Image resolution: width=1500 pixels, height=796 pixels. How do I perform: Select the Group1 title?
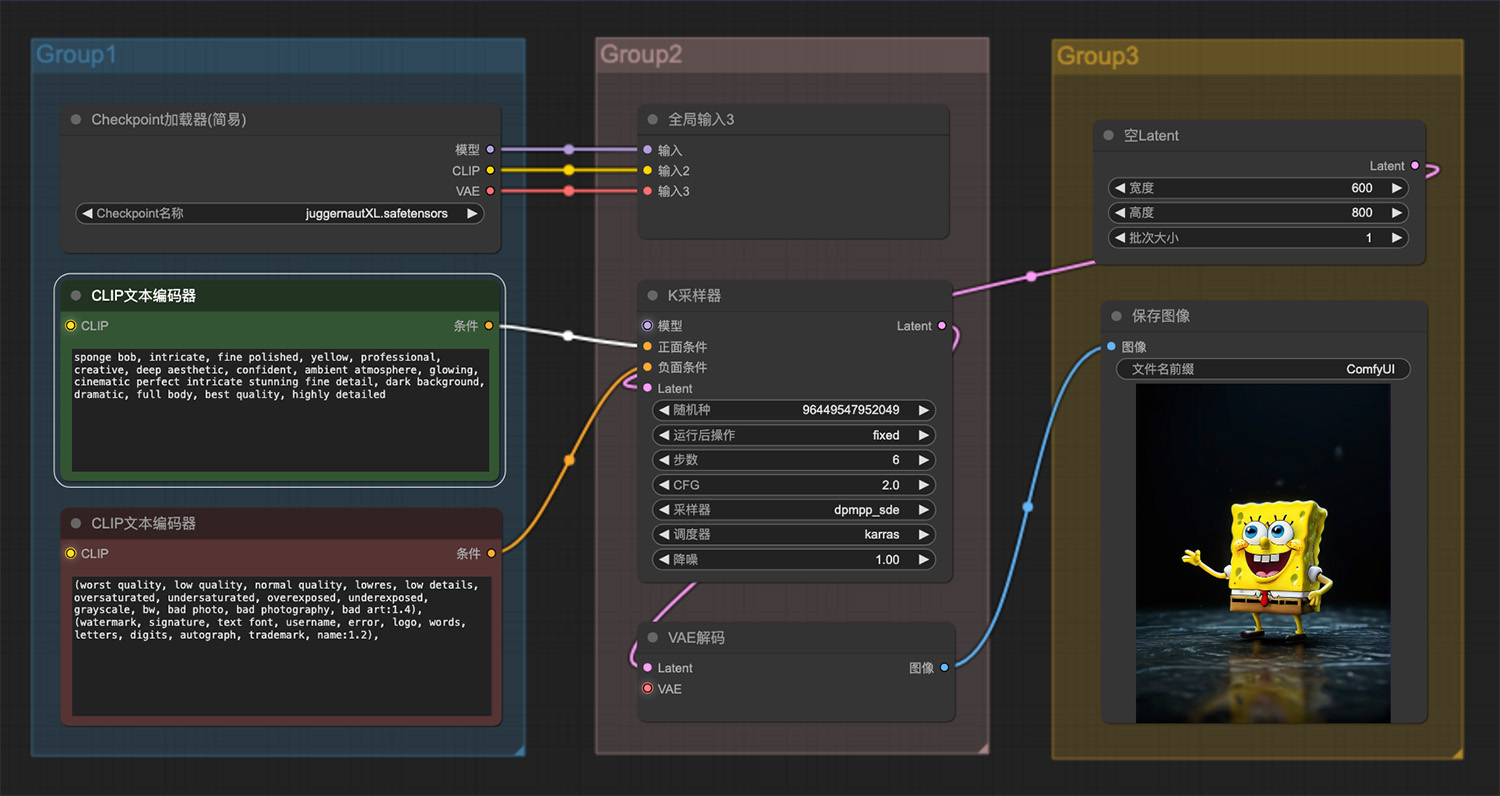[76, 55]
